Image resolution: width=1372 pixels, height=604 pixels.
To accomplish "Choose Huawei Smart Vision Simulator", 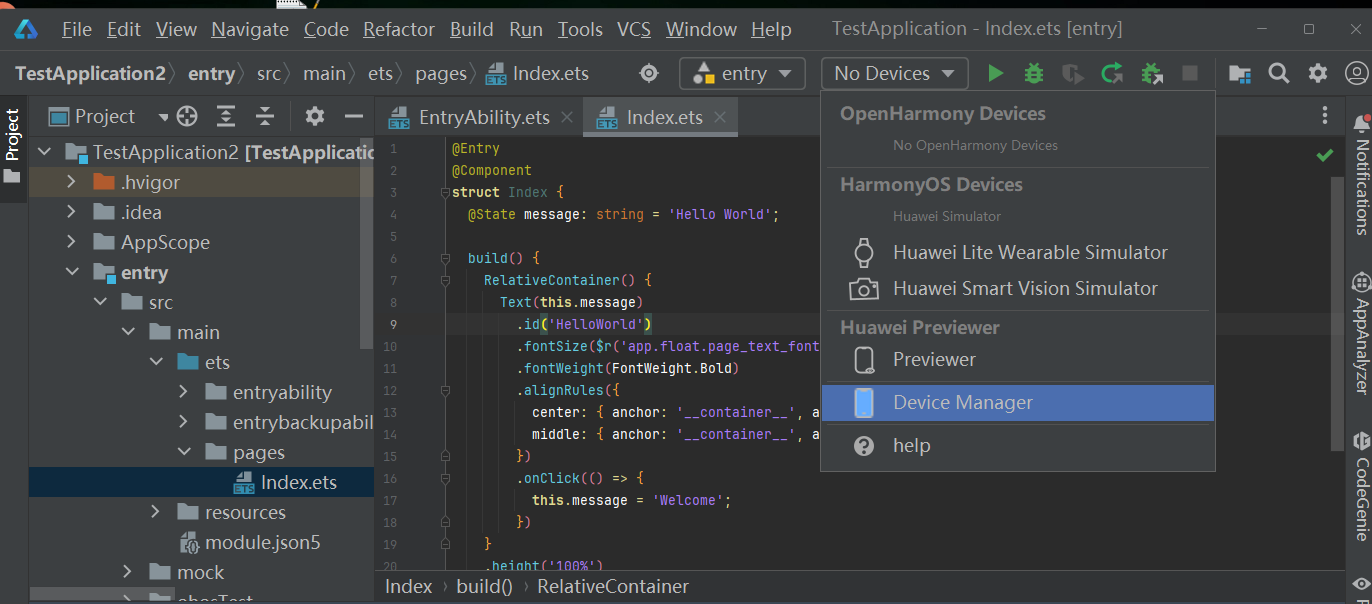I will 1018,289.
